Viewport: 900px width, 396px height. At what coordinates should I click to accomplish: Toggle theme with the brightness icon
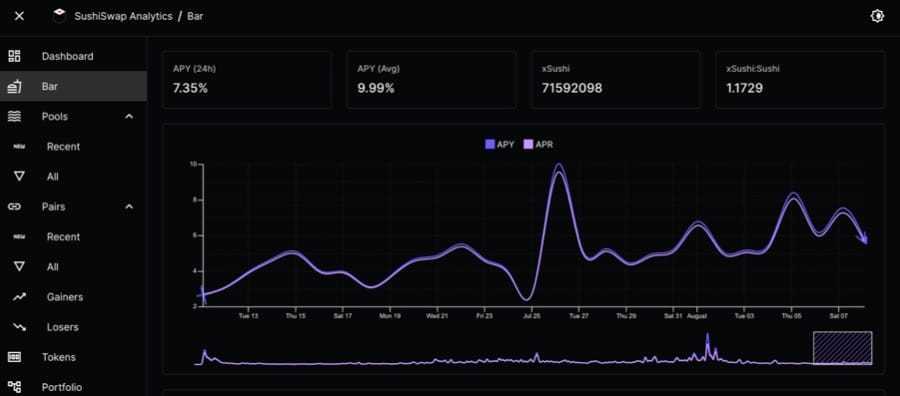tap(877, 16)
